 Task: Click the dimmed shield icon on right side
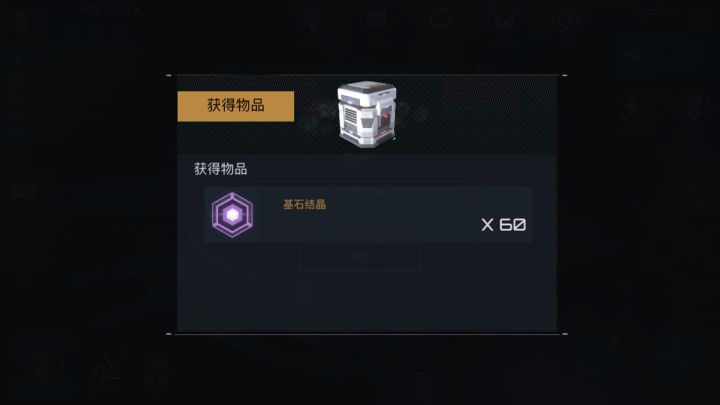[x=694, y=108]
